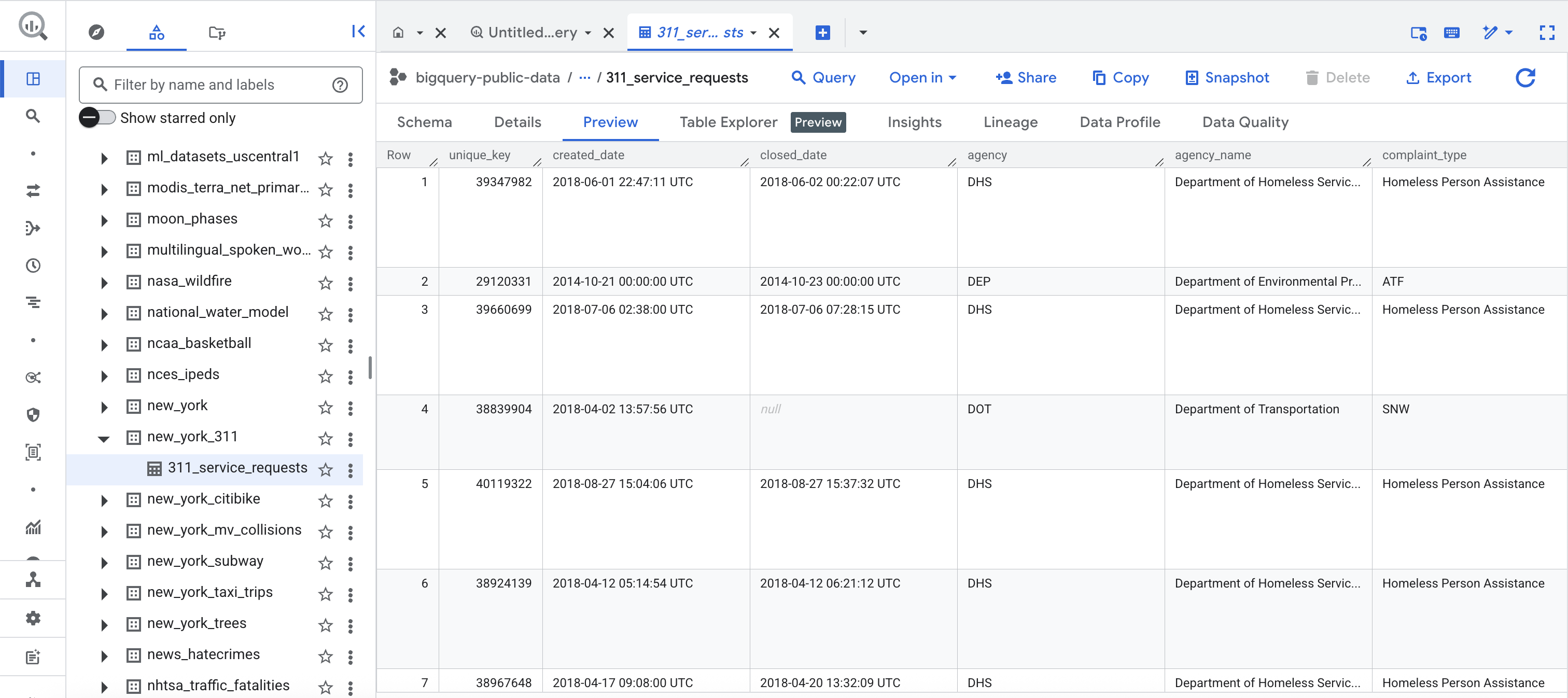
Task: Refresh the table with refresh icon
Action: tap(1525, 78)
